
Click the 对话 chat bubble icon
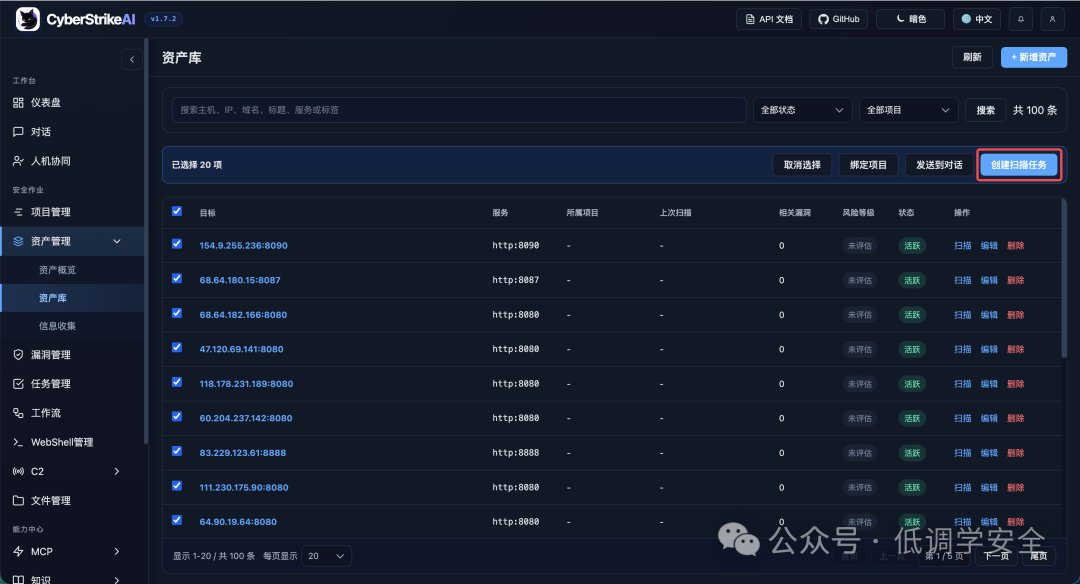click(19, 132)
